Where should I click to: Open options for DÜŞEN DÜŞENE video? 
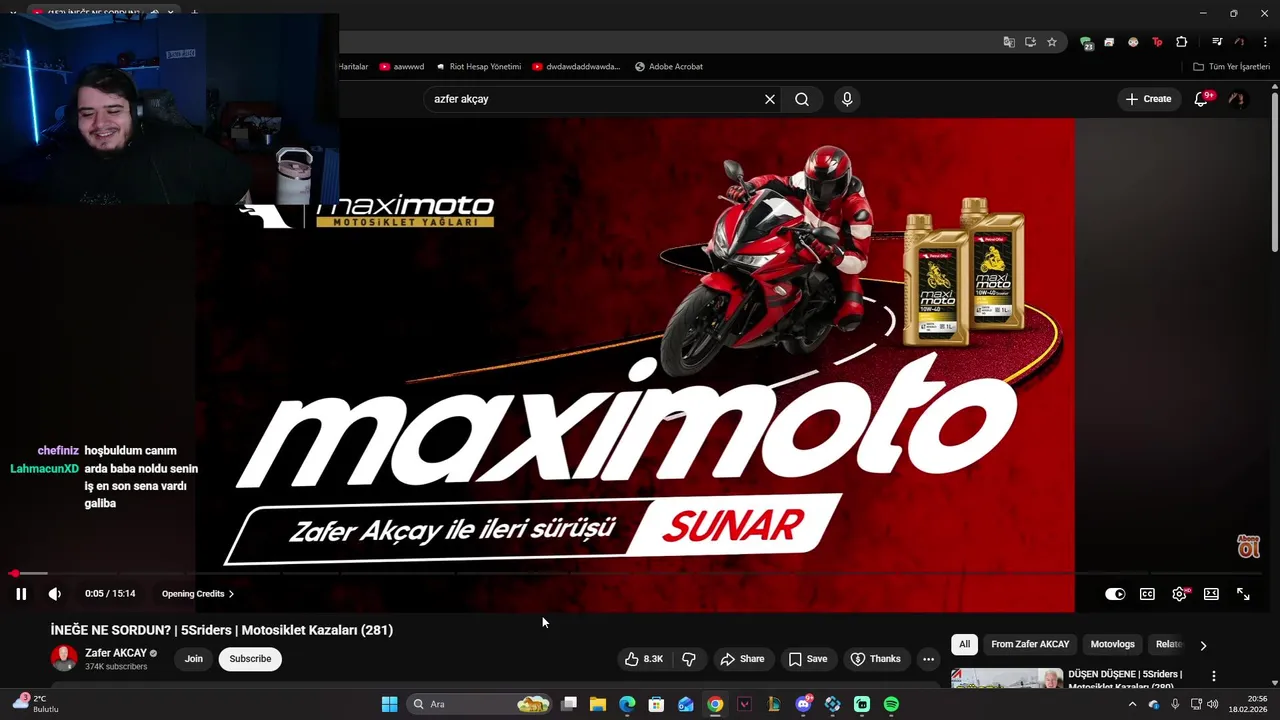pyautogui.click(x=1213, y=677)
